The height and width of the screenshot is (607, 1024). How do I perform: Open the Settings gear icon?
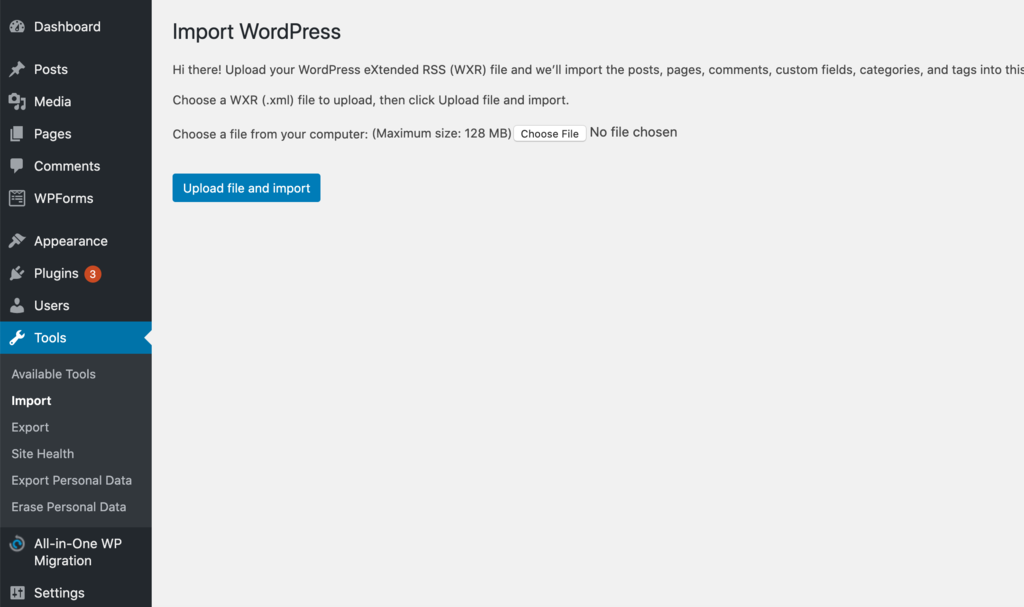[17, 592]
